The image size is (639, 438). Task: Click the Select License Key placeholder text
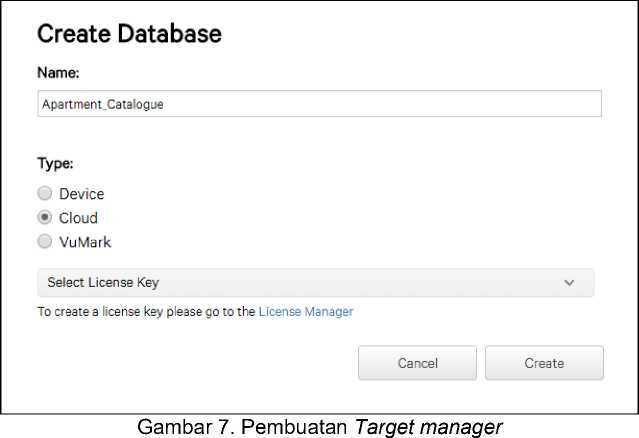103,283
